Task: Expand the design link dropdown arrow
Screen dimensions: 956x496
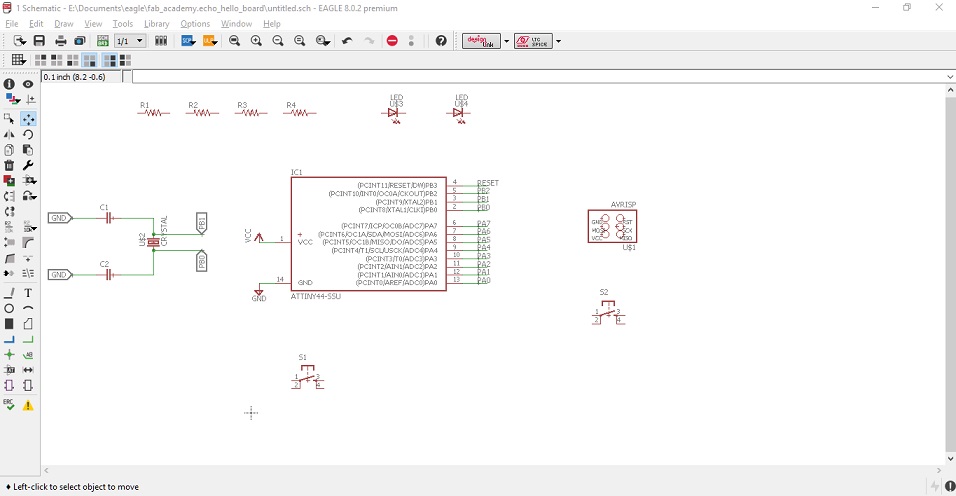Action: click(506, 41)
